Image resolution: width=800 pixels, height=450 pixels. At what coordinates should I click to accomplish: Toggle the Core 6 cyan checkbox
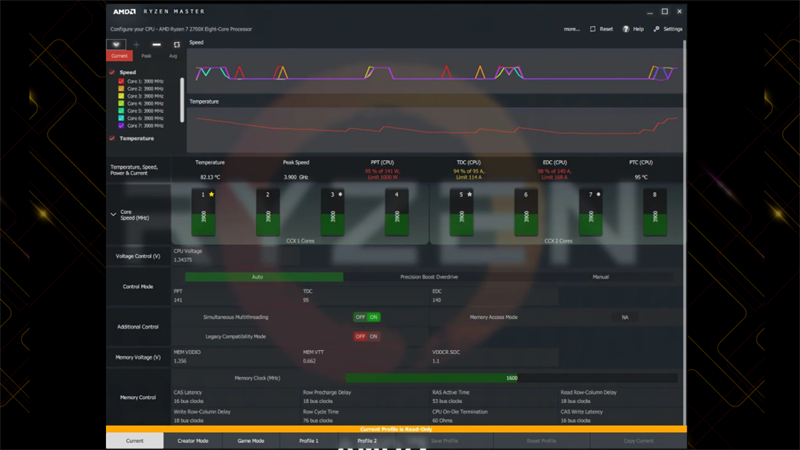click(x=121, y=118)
